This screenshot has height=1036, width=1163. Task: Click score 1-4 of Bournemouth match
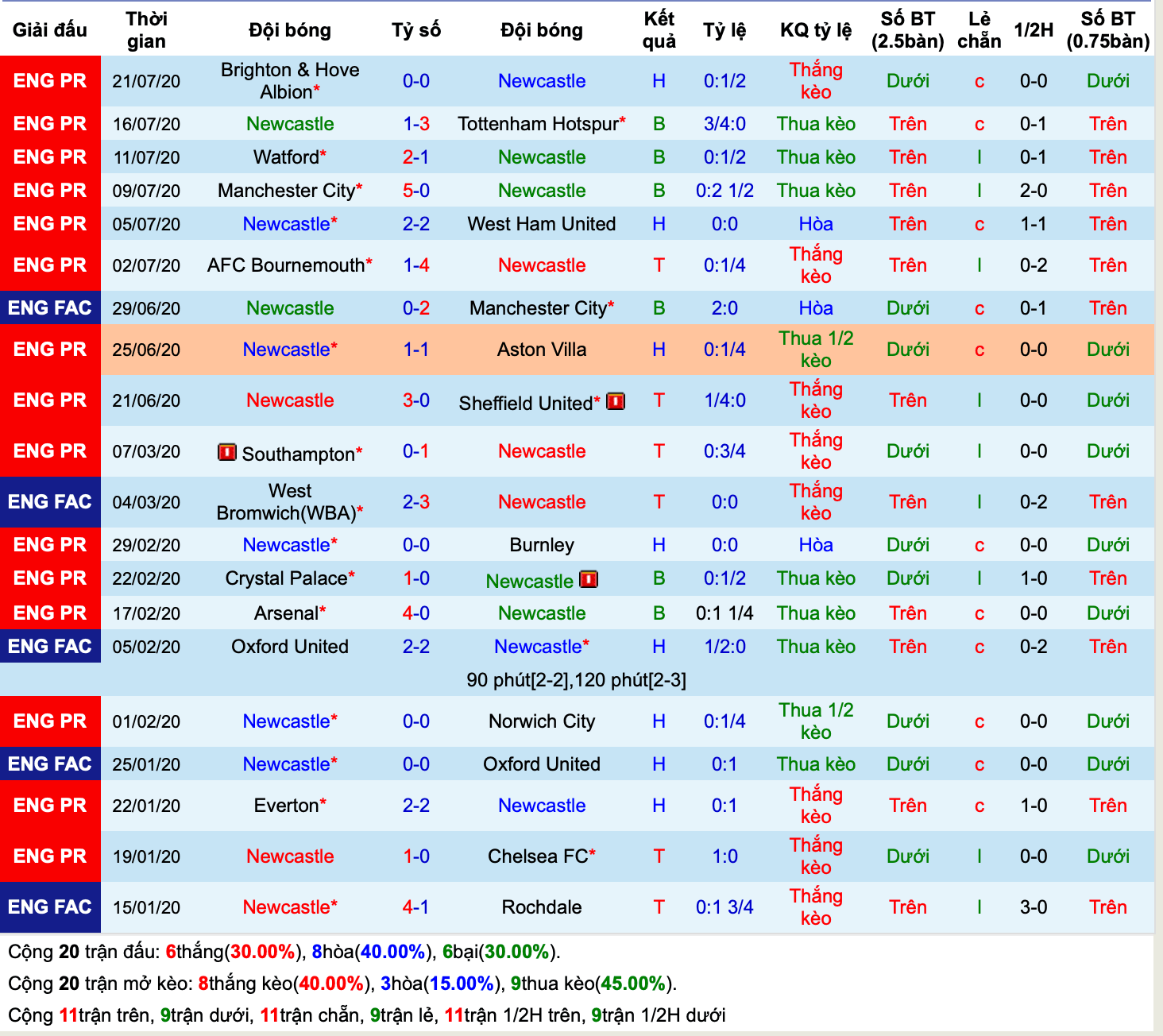click(416, 265)
